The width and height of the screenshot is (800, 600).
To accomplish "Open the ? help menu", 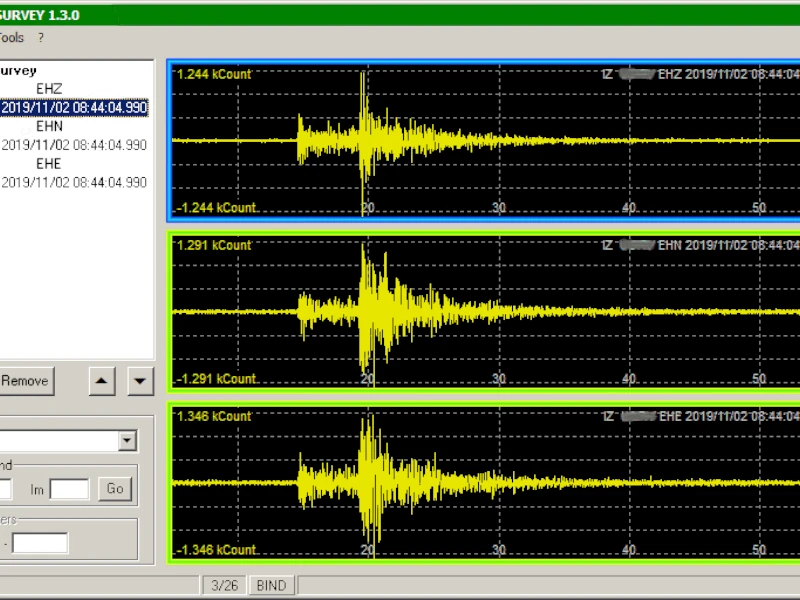I will click(38, 37).
